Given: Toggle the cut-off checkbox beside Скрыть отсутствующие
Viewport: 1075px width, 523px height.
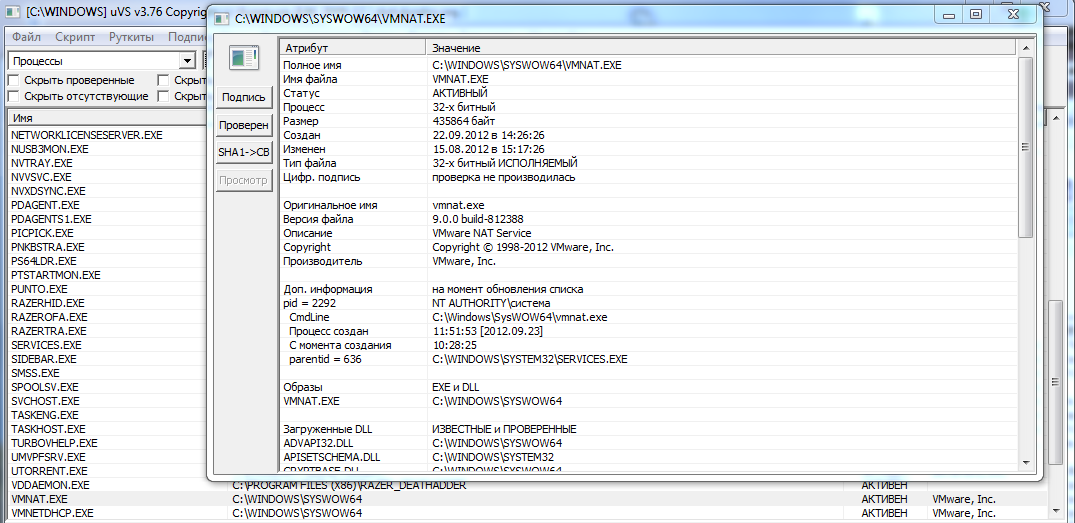Looking at the screenshot, I should click(162, 96).
